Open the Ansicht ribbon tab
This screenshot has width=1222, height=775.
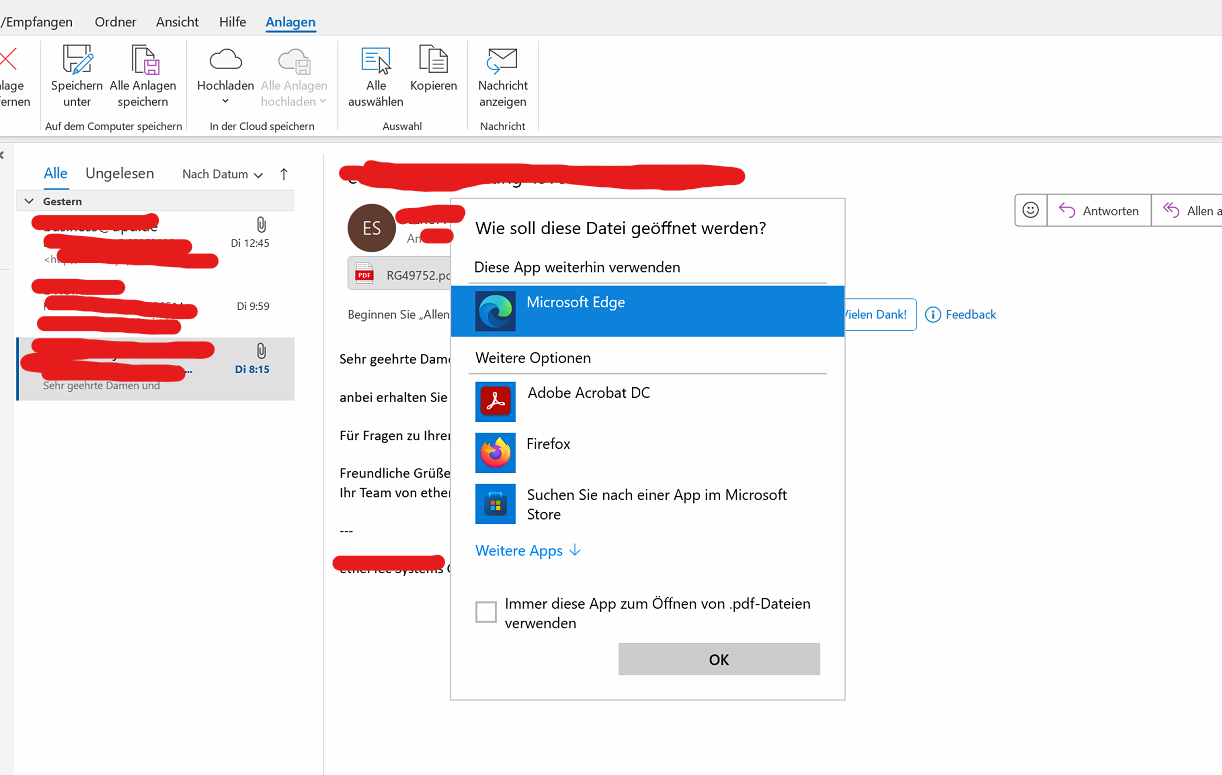click(x=177, y=22)
